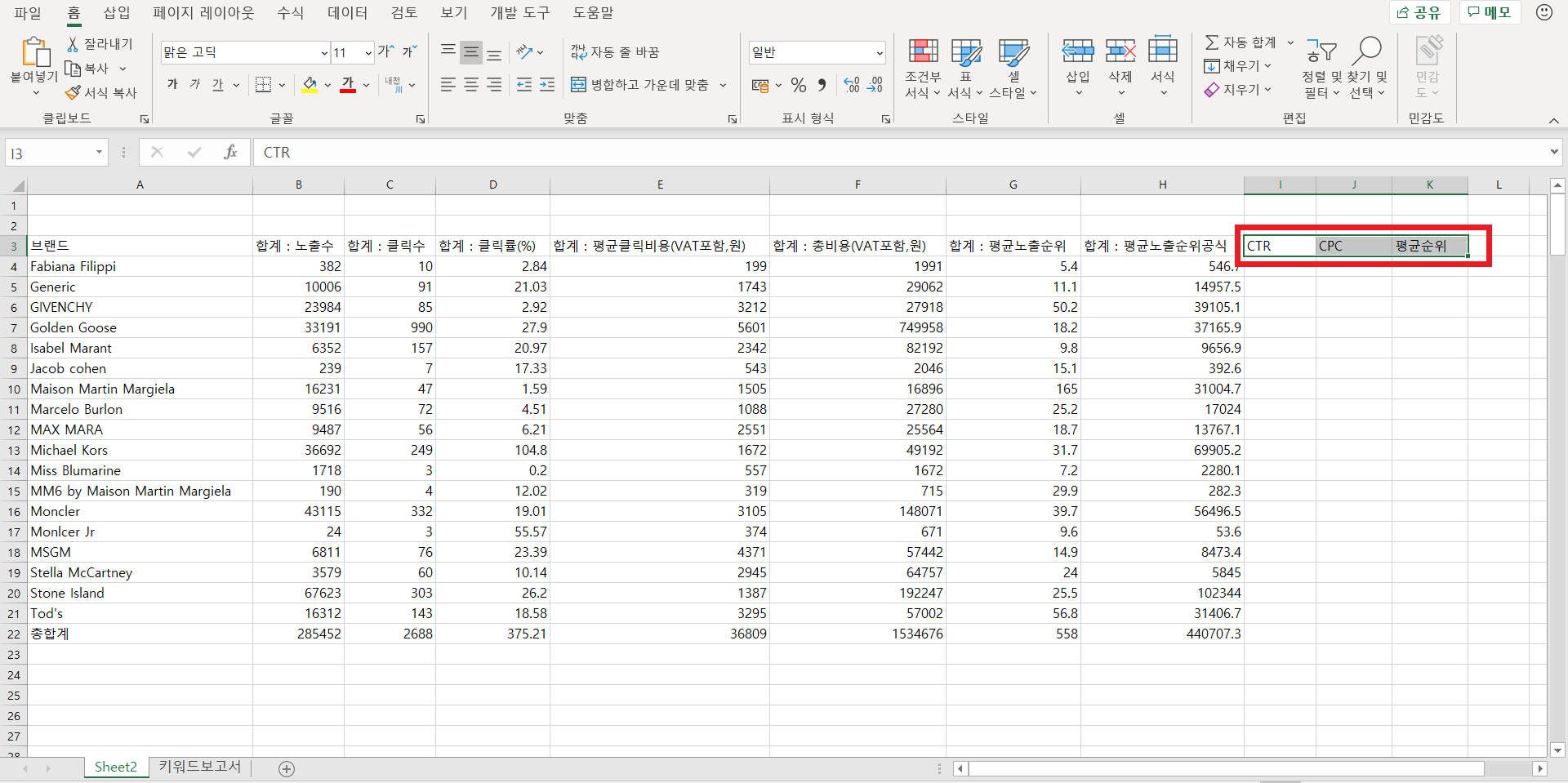Viewport: 1568px width, 783px height.
Task: Click the 공유 share button
Action: pyautogui.click(x=1419, y=12)
